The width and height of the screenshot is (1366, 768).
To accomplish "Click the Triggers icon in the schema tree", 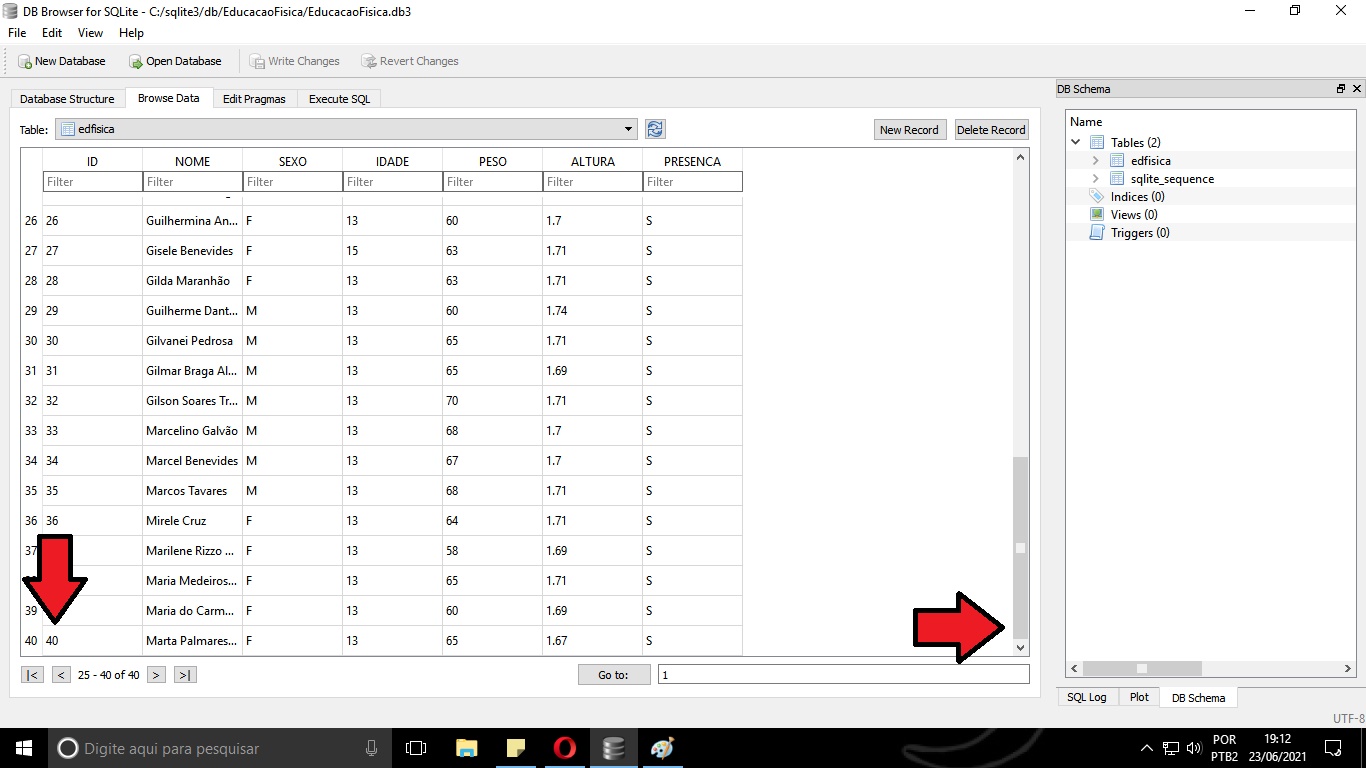I will tap(1096, 232).
